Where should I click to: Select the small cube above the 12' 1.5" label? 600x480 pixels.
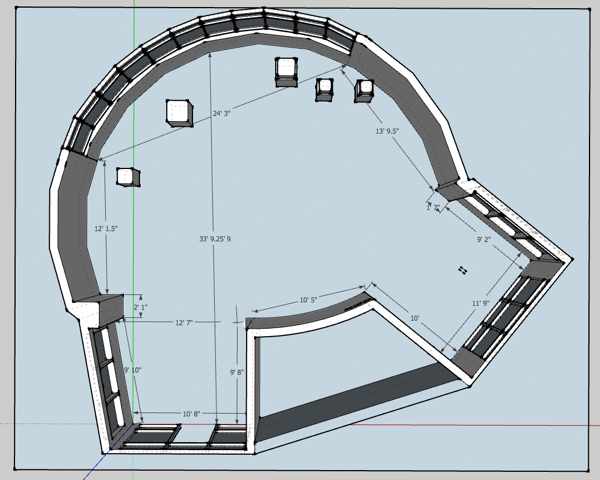(x=126, y=177)
